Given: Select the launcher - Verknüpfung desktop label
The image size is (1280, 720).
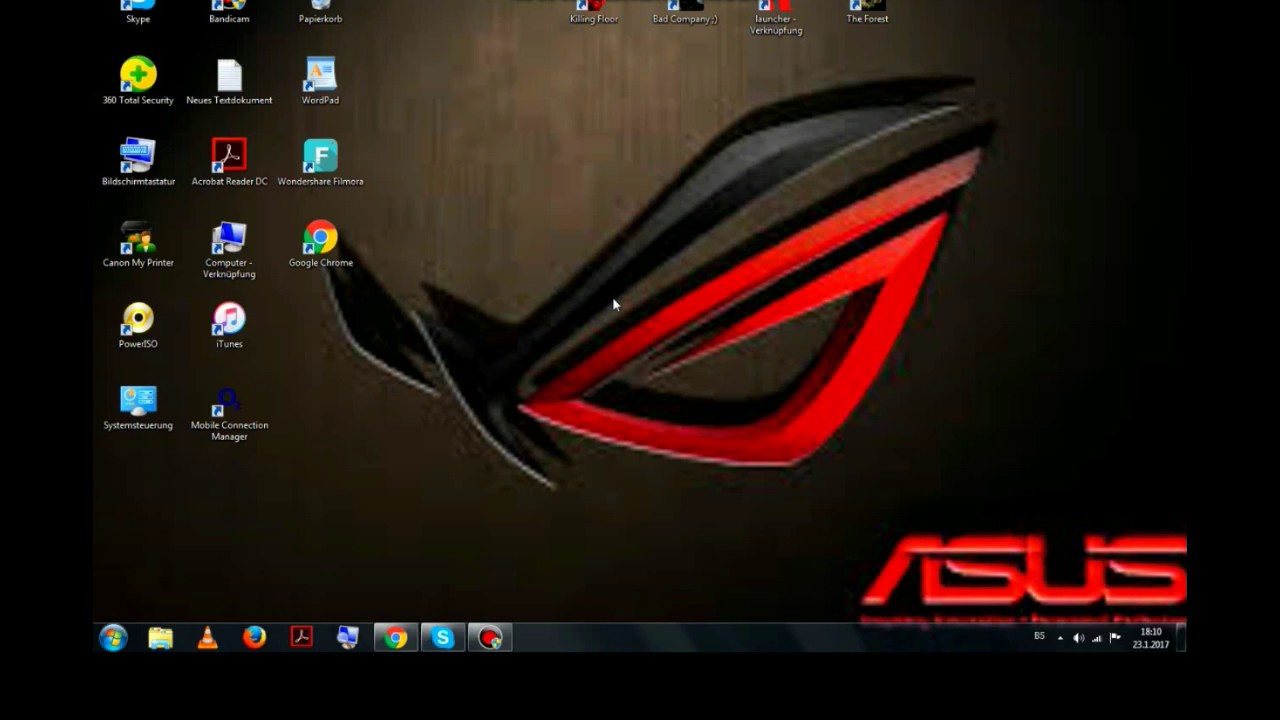Looking at the screenshot, I should tap(776, 24).
